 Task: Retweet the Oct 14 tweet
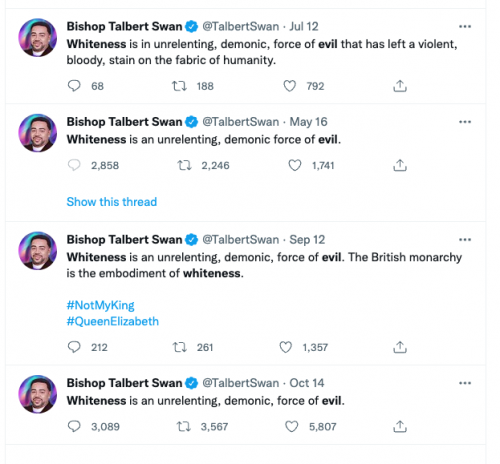click(x=183, y=426)
